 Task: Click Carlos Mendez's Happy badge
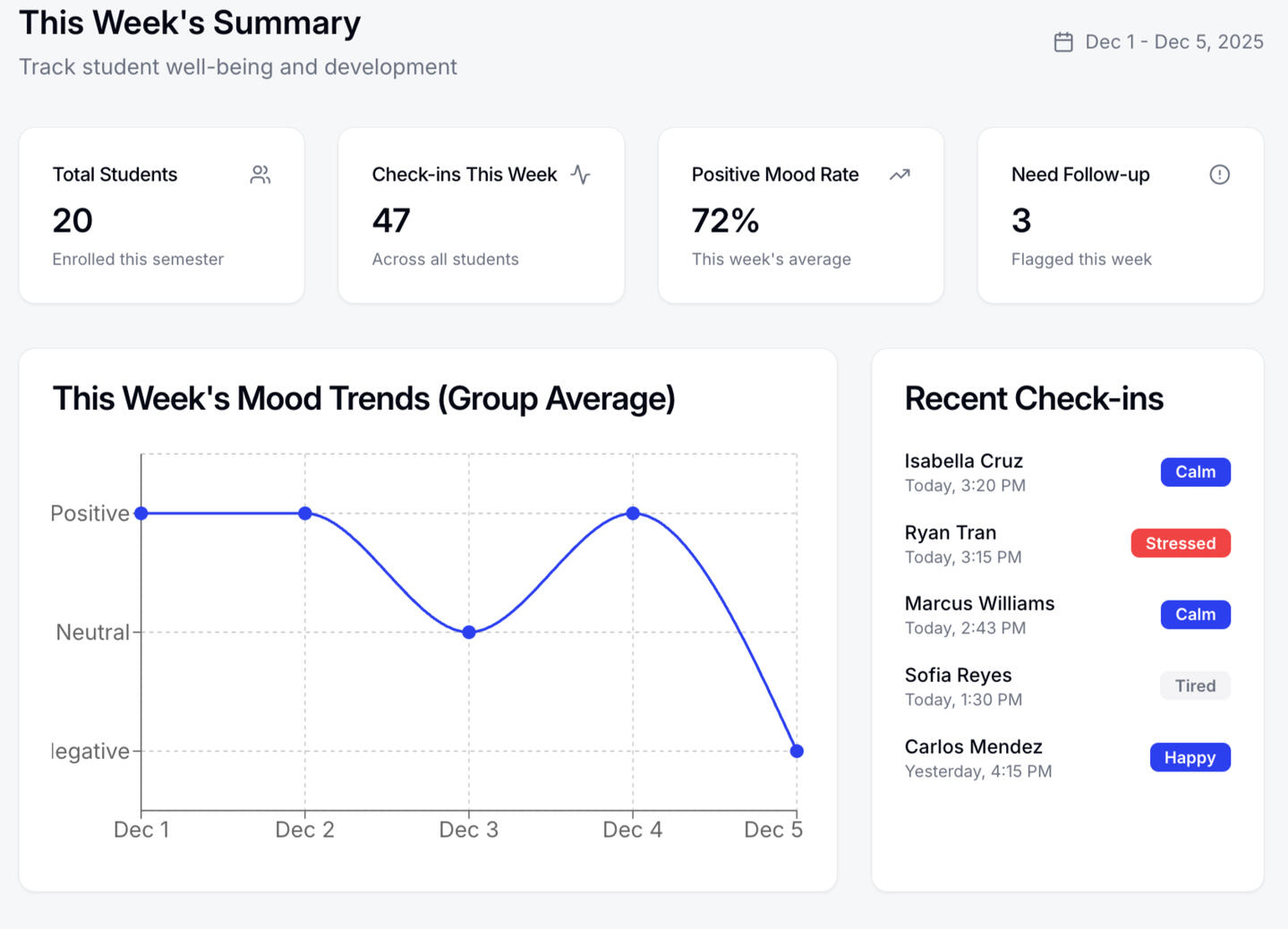(x=1190, y=757)
